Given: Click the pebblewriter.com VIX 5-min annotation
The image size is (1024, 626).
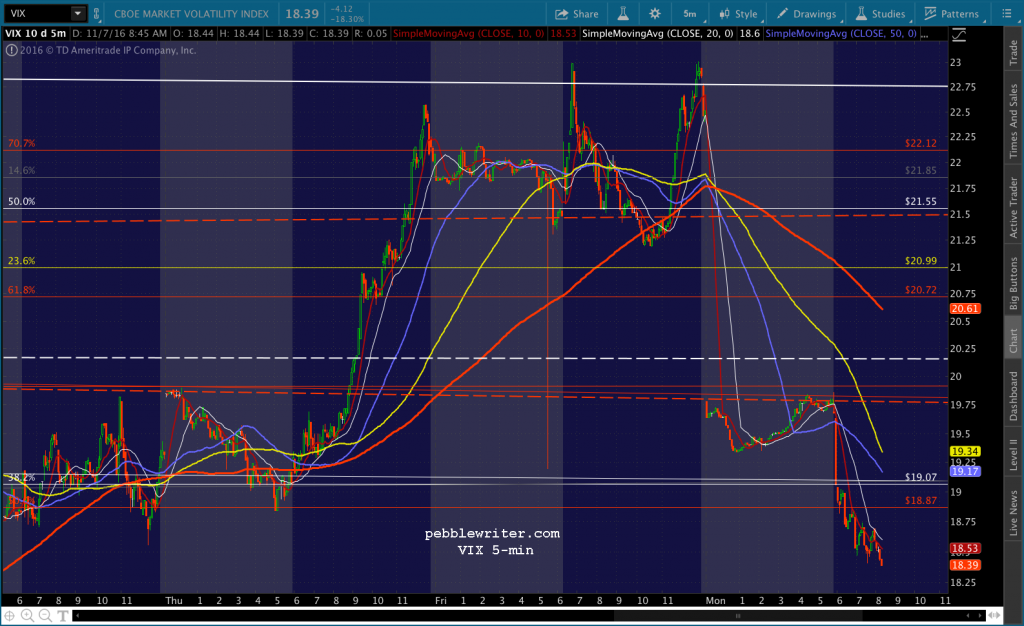Looking at the screenshot, I should click(492, 542).
